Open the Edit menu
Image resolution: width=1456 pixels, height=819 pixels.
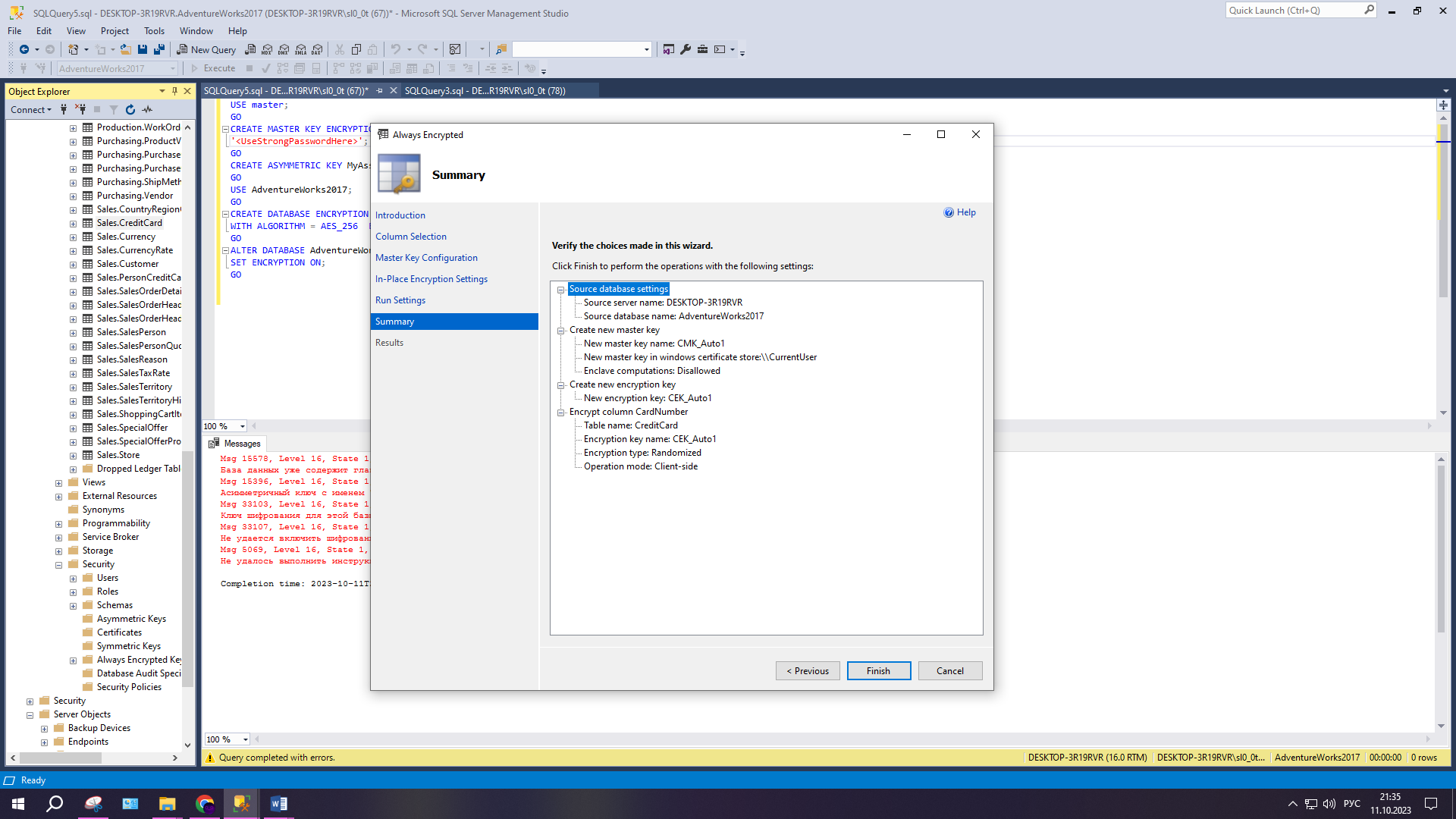tap(44, 31)
